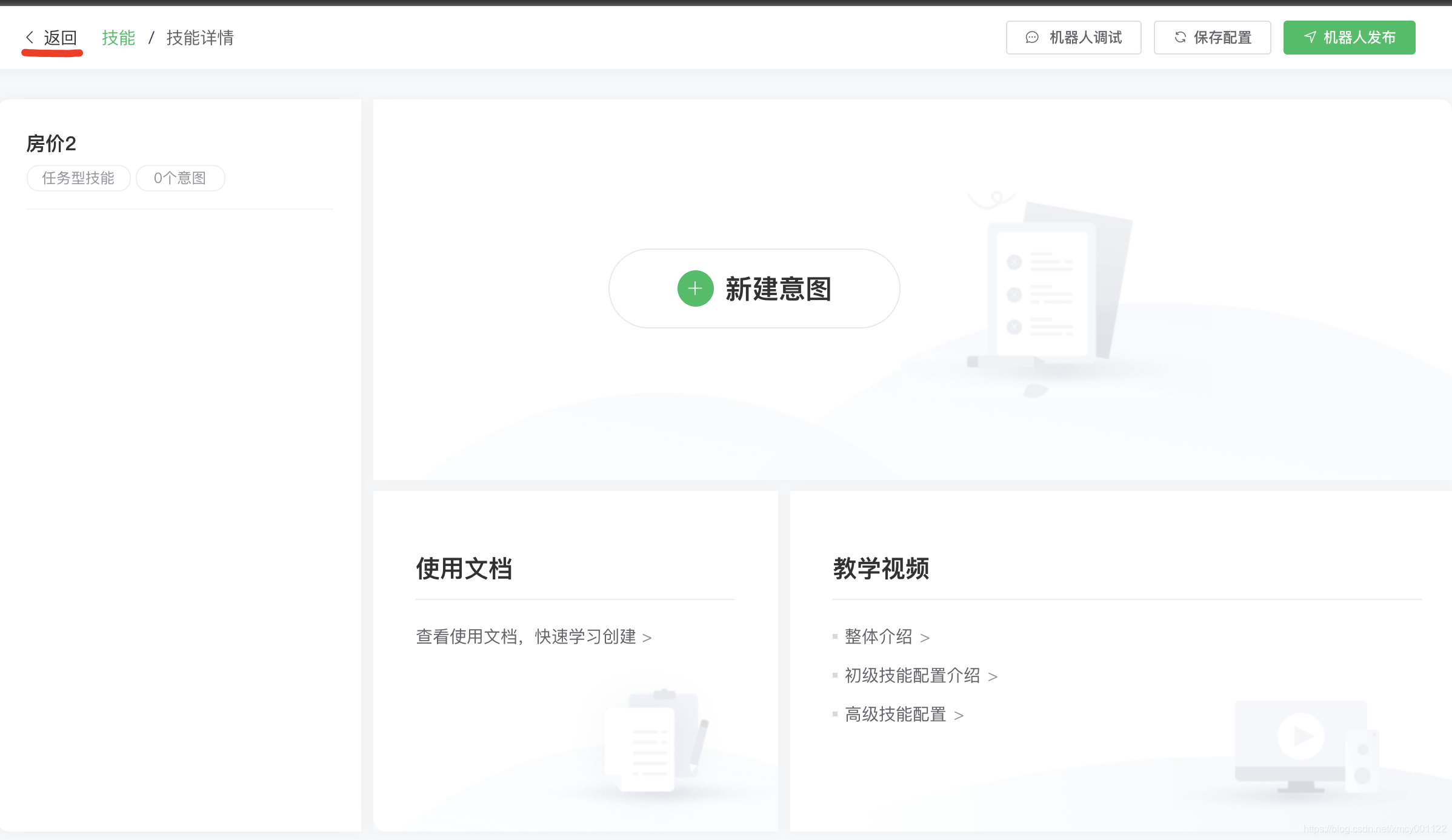Click the 任务型技能 tag
Viewport: 1452px width, 840px height.
78,178
